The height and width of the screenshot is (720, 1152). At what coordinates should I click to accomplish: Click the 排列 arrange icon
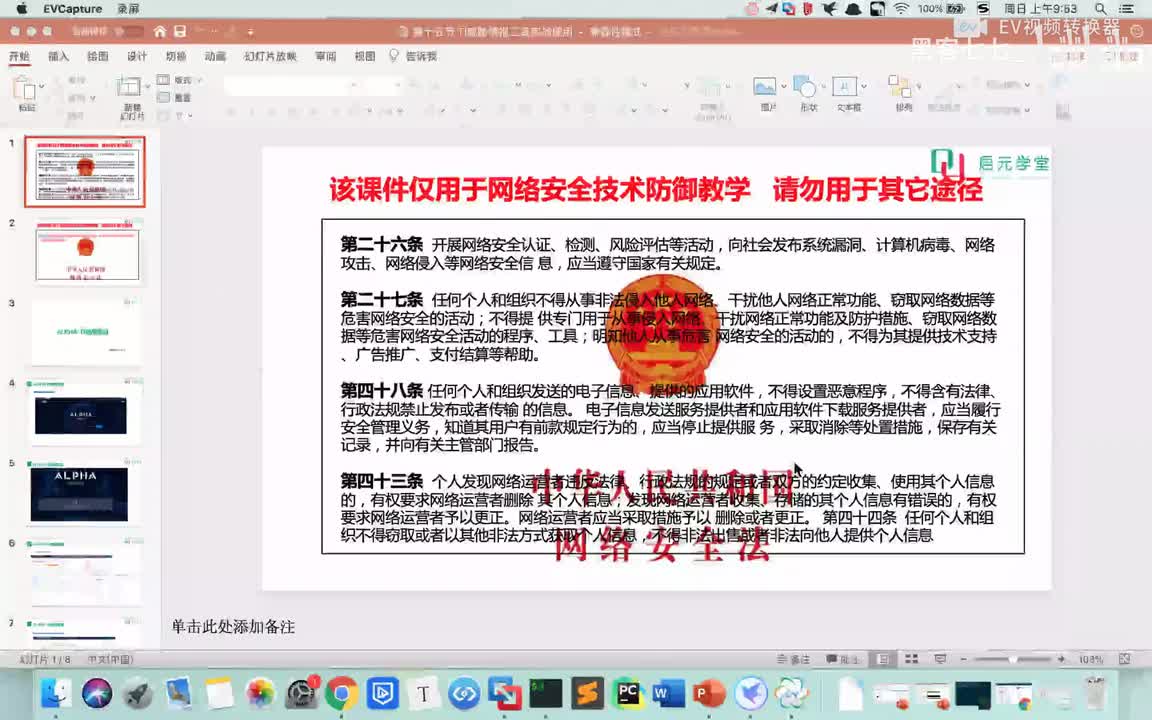(900, 87)
